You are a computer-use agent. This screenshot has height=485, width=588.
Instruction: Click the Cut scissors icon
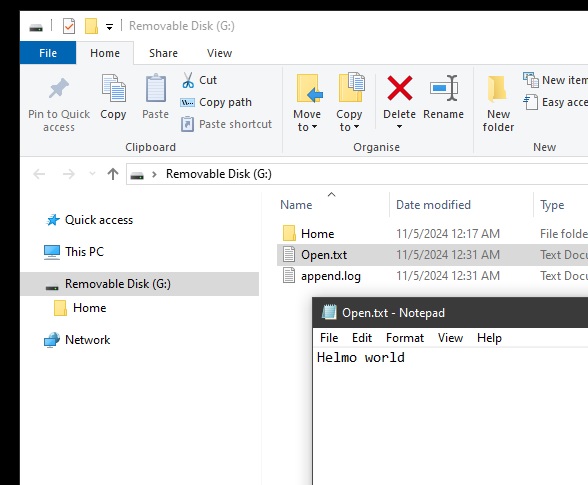188,80
